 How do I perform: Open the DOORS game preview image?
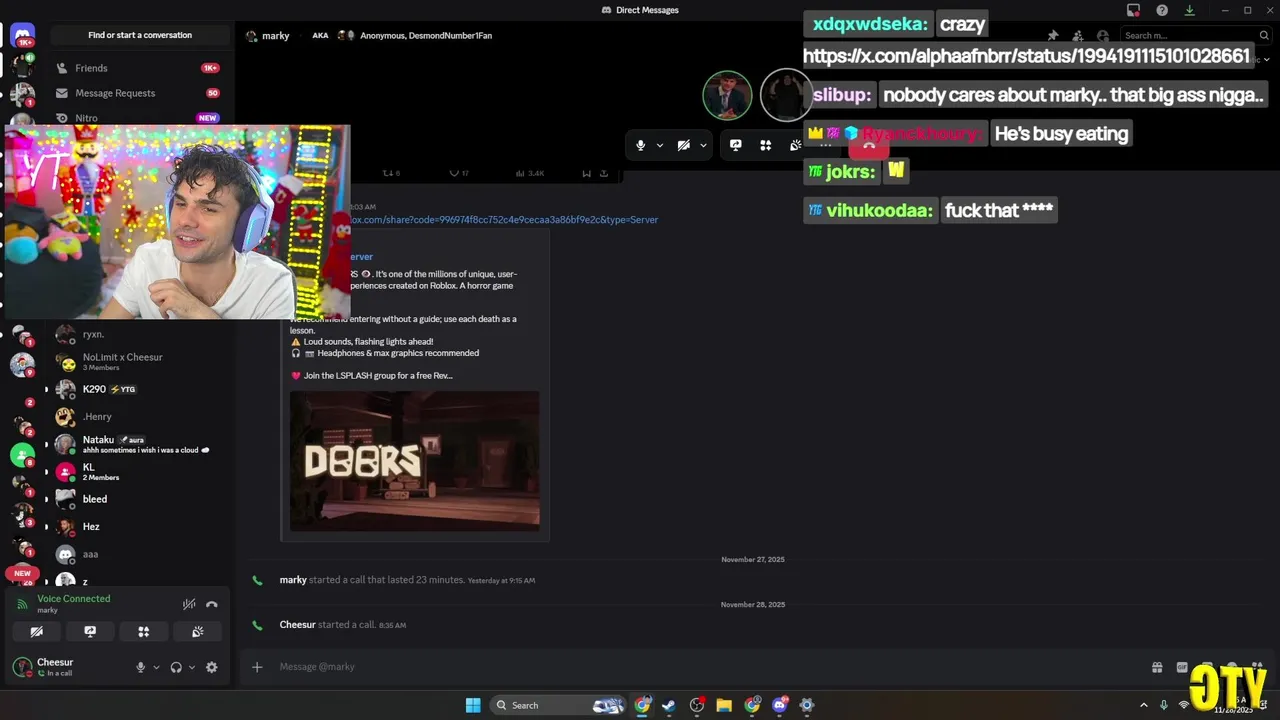coord(415,461)
